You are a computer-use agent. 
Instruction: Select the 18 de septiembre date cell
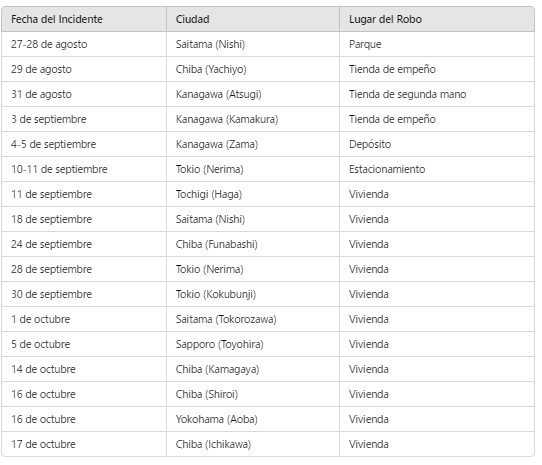point(84,219)
